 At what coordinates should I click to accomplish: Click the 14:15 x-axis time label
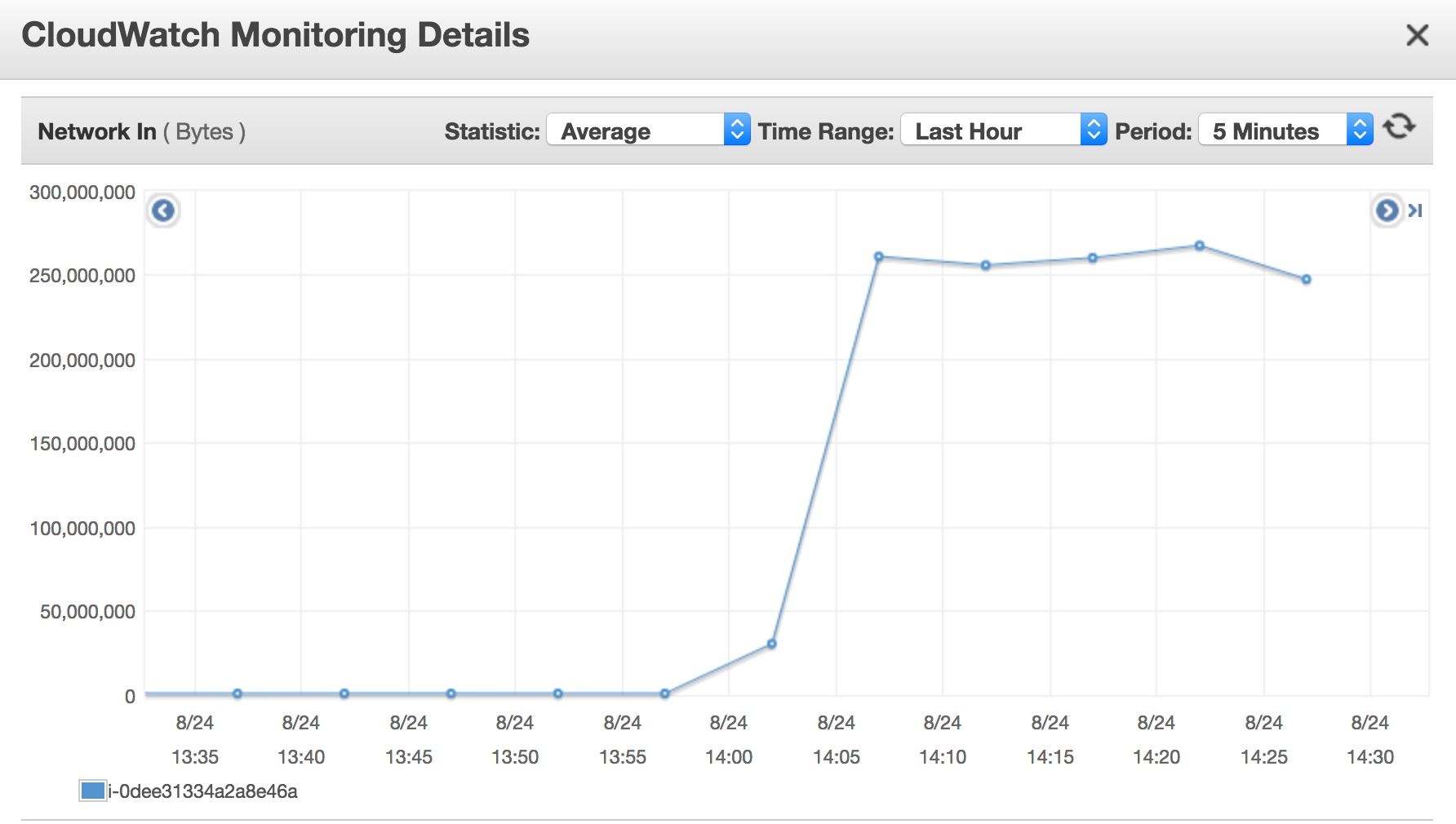[1050, 757]
